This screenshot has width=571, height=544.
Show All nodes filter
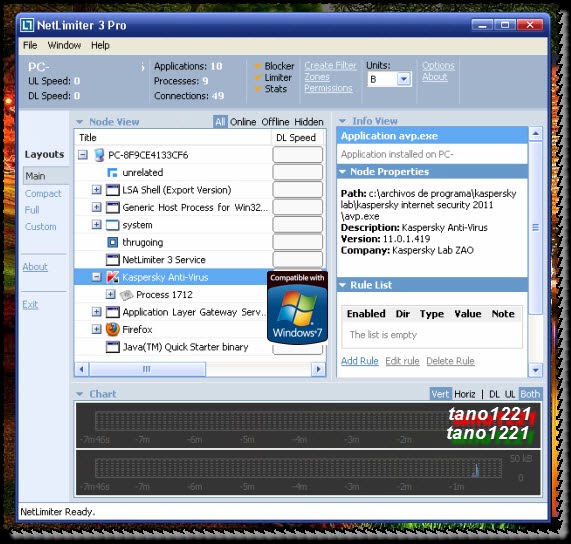pyautogui.click(x=220, y=122)
